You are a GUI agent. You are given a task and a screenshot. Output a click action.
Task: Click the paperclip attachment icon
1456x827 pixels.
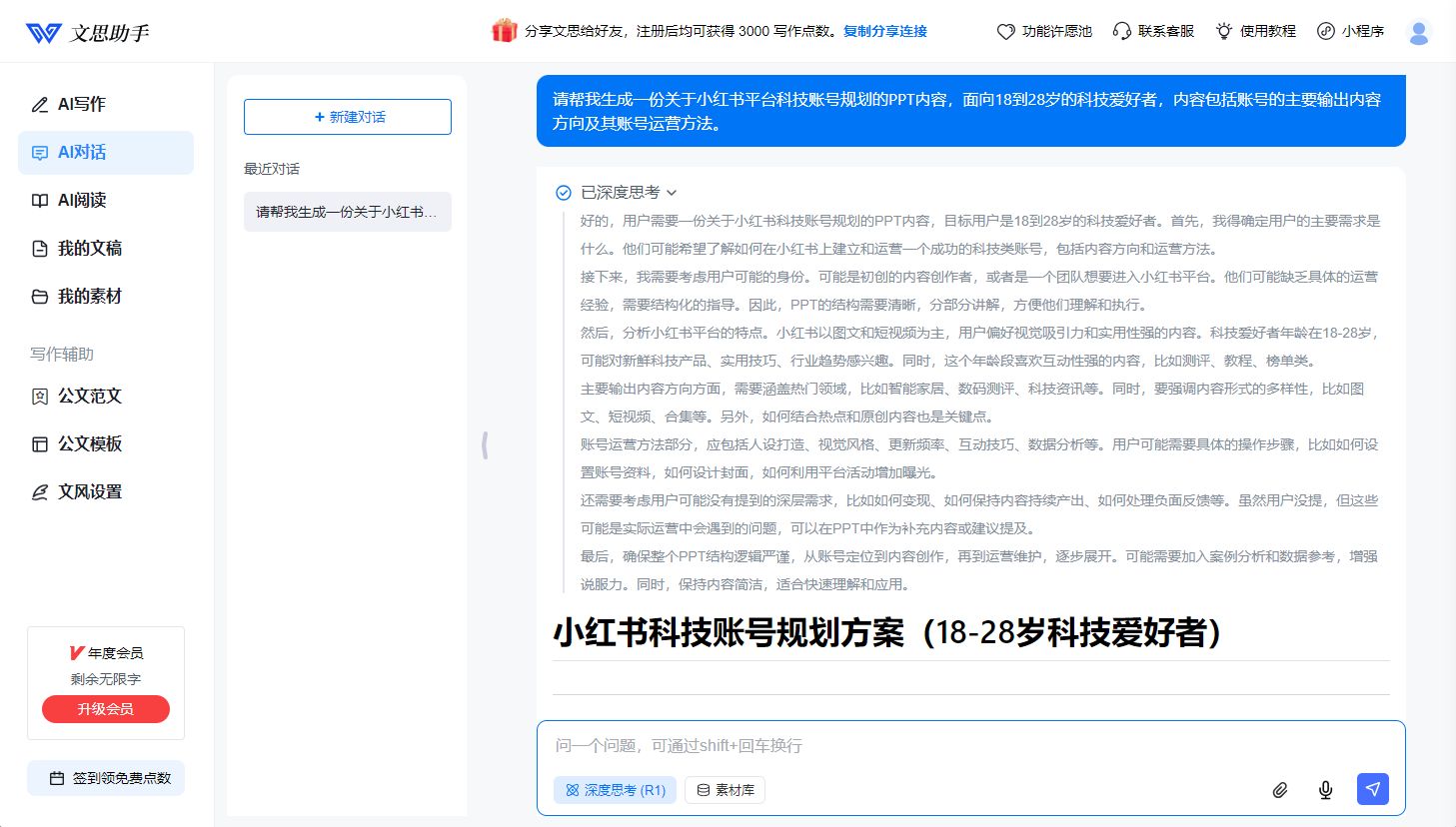1280,790
